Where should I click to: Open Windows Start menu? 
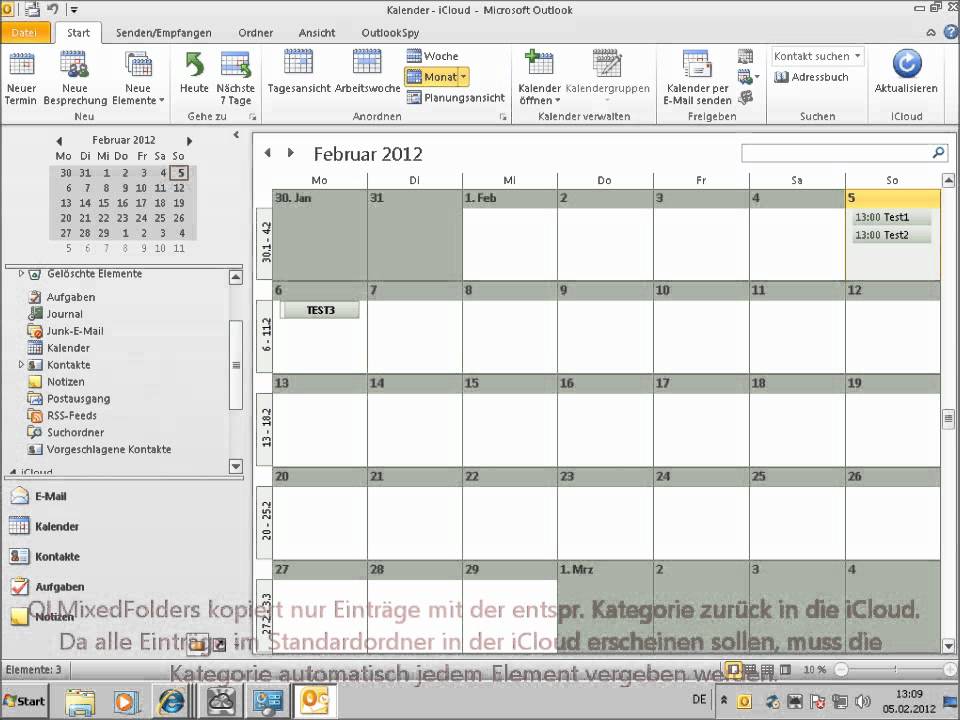tap(24, 701)
